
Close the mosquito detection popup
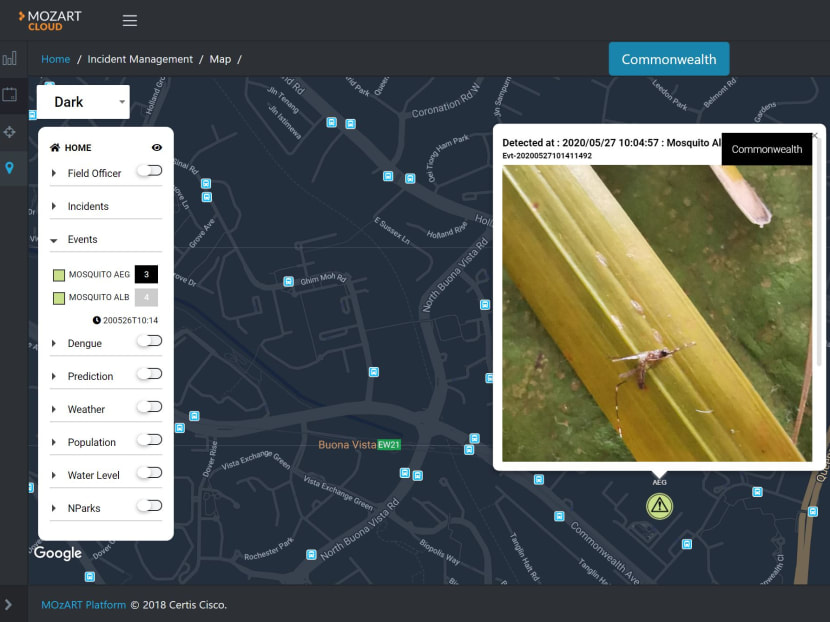(815, 136)
